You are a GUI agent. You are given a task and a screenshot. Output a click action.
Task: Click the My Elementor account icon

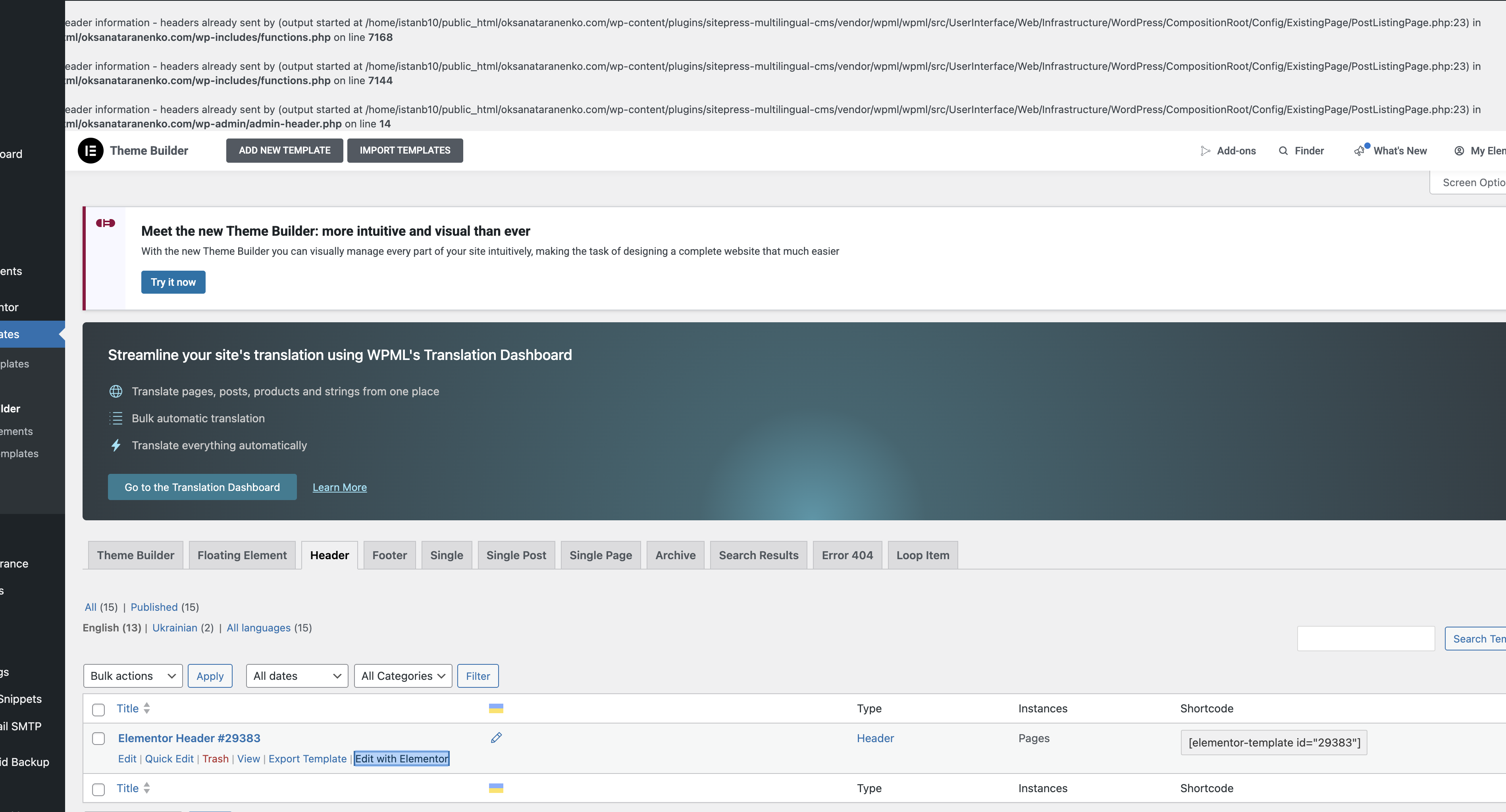pos(1459,151)
